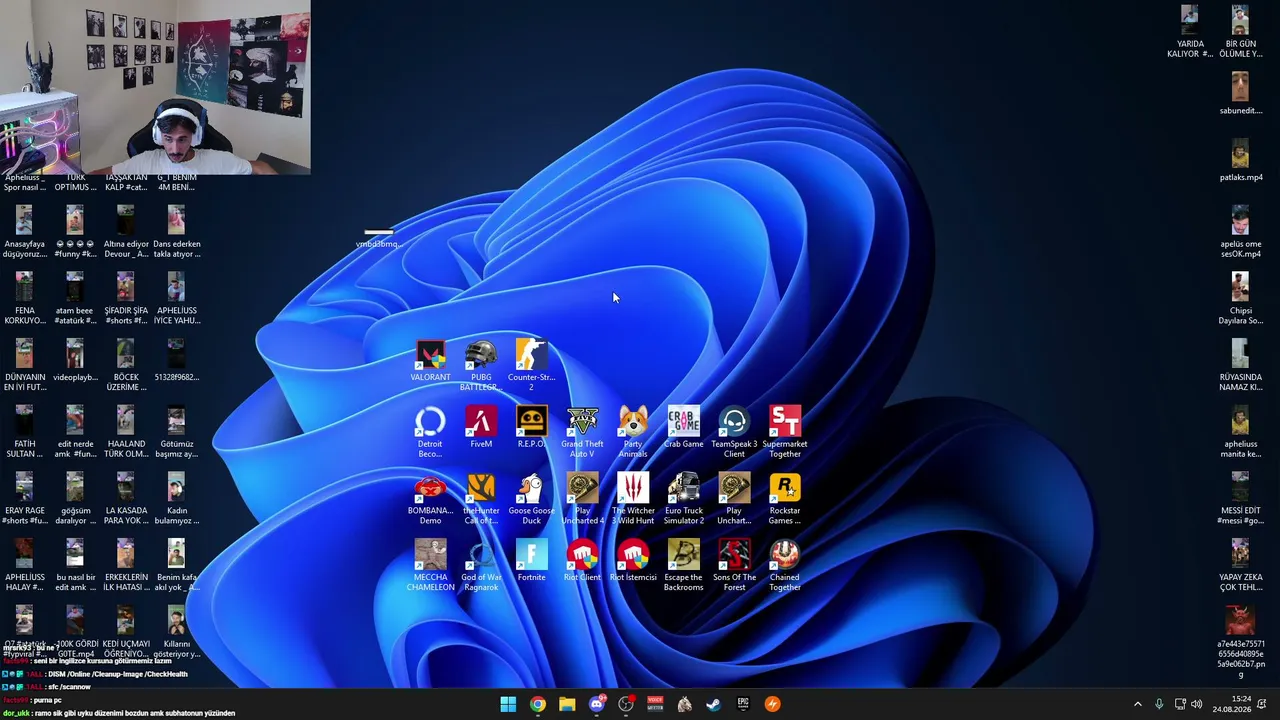Select YAPAY ZEKA ÇOK TEHL video

click(x=1241, y=566)
